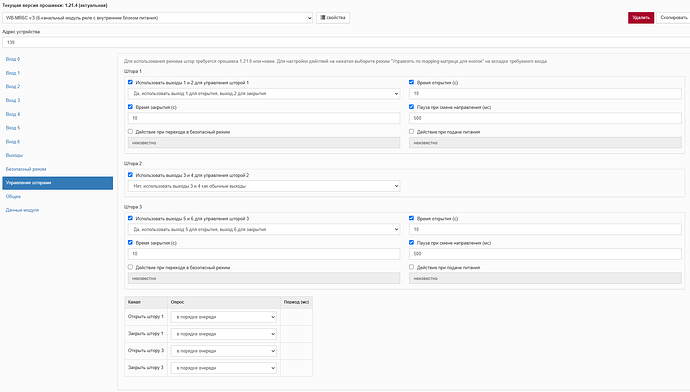This screenshot has height=392, width=690.
Task: Open polling dropdown for Открыть штору 1
Action: (224, 317)
